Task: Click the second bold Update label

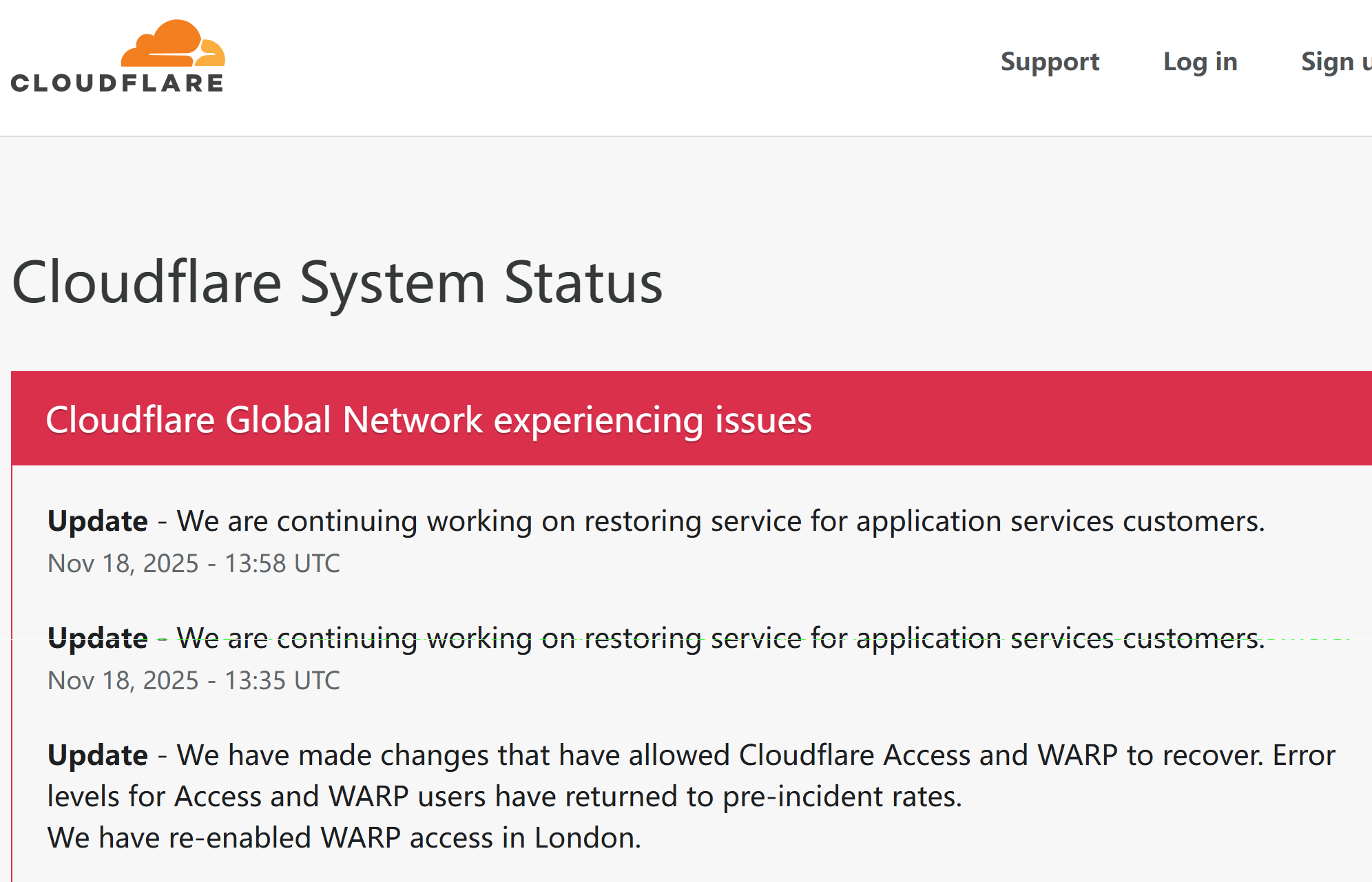Action: 98,638
